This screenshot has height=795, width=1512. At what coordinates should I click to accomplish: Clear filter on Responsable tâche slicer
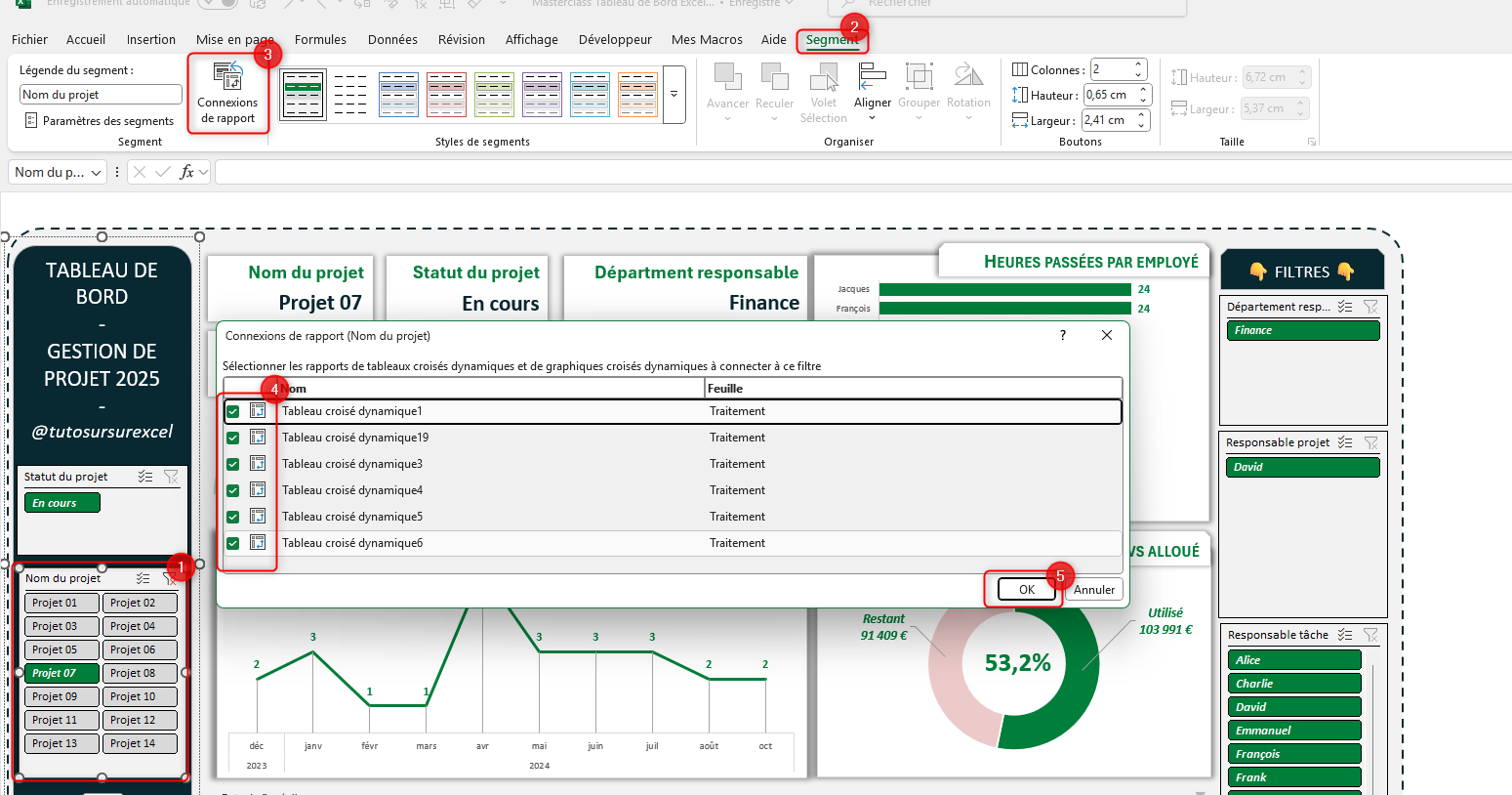point(1370,635)
